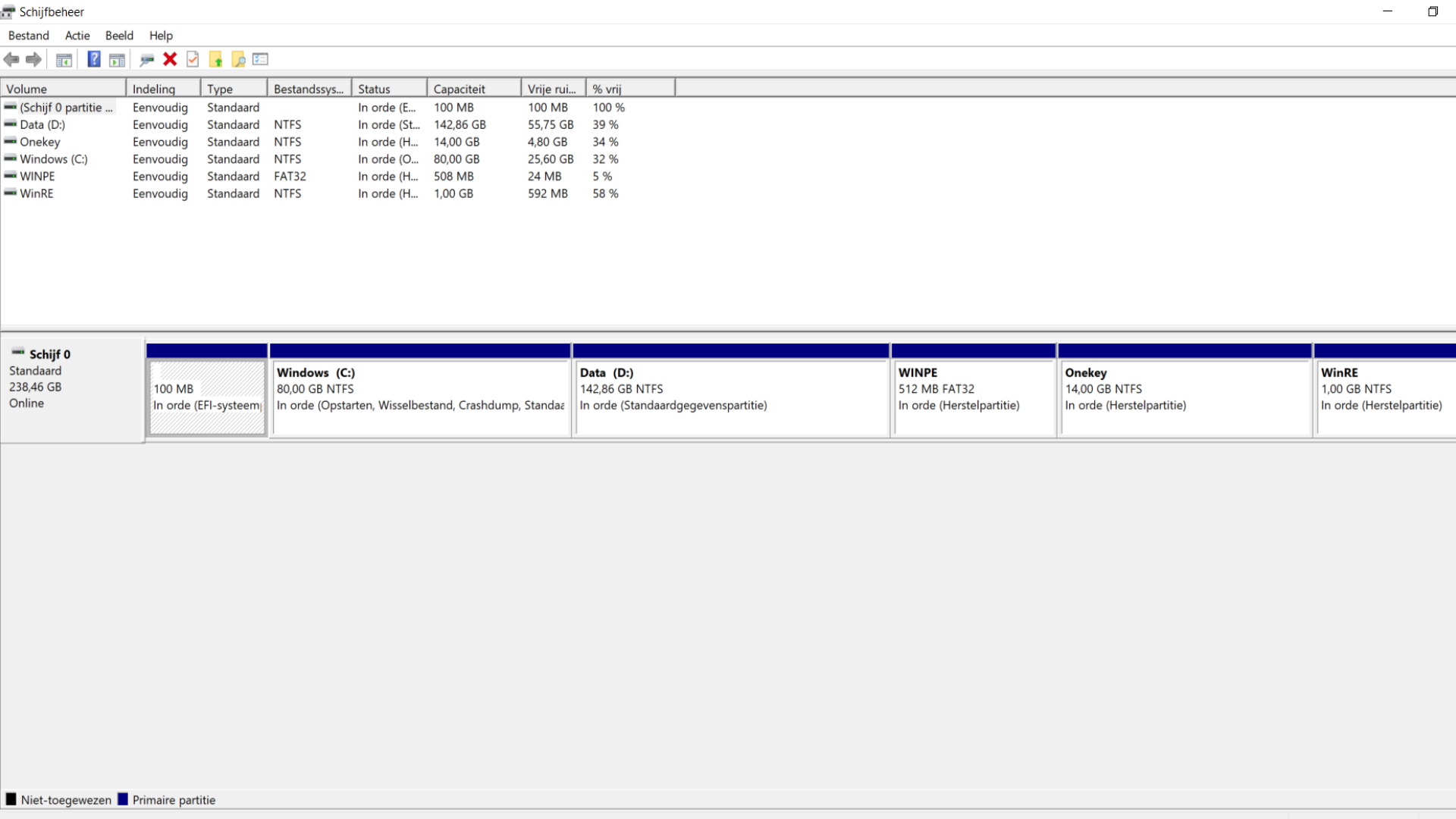Open the Bestand menu

coord(29,36)
